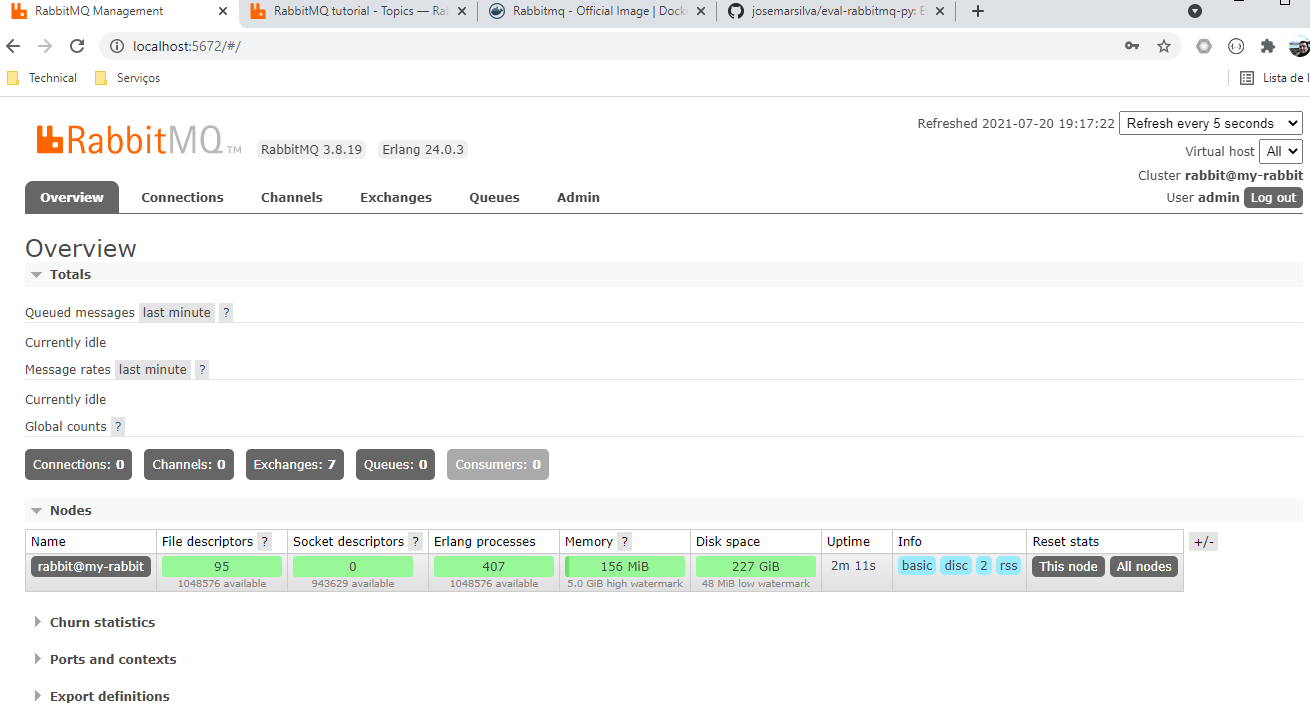
Task: Switch to Rabbitmq Official Image browser tab
Action: (x=597, y=11)
